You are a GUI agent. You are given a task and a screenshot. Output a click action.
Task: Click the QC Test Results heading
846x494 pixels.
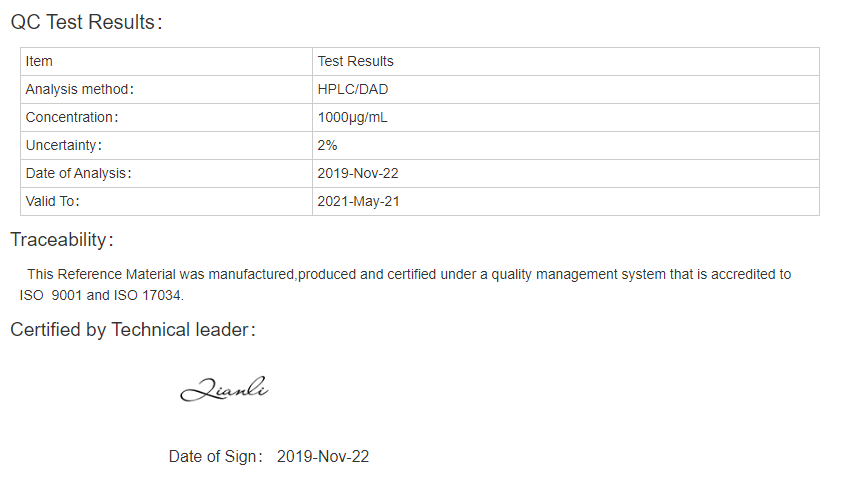pos(86,22)
